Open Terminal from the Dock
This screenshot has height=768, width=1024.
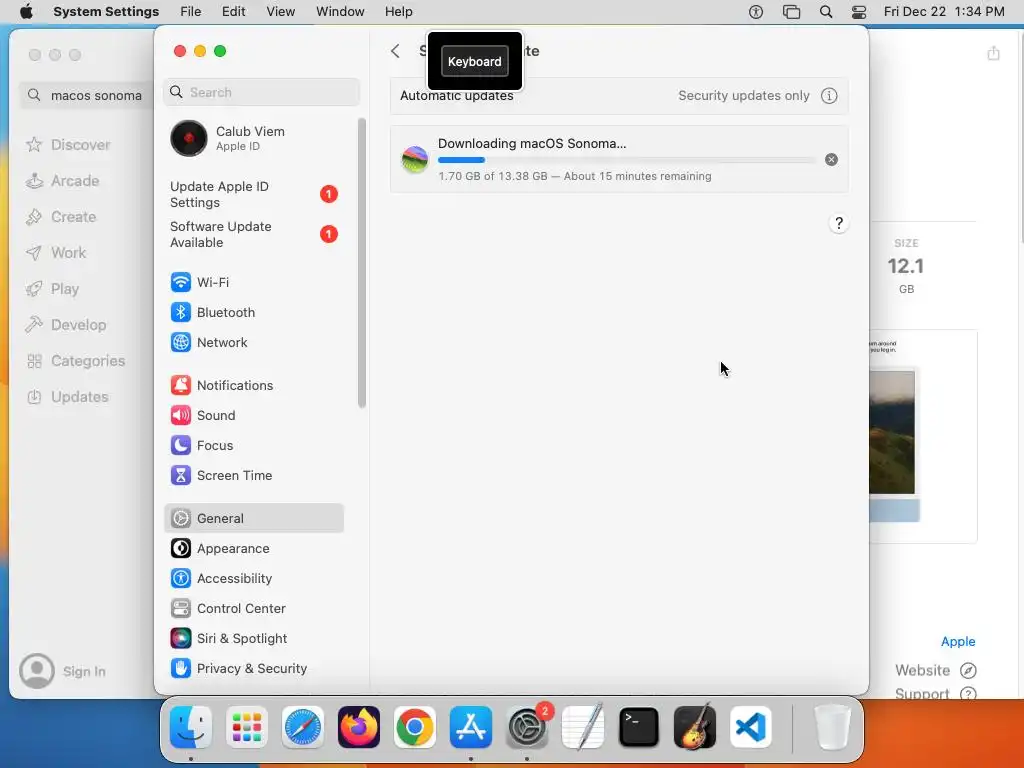pos(639,727)
